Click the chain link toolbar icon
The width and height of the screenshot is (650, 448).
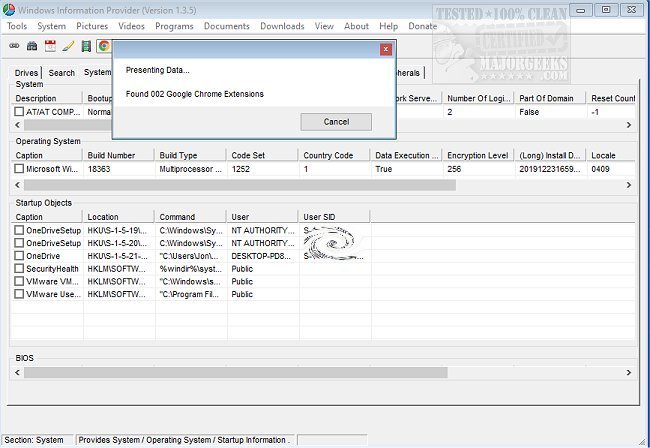[x=14, y=46]
